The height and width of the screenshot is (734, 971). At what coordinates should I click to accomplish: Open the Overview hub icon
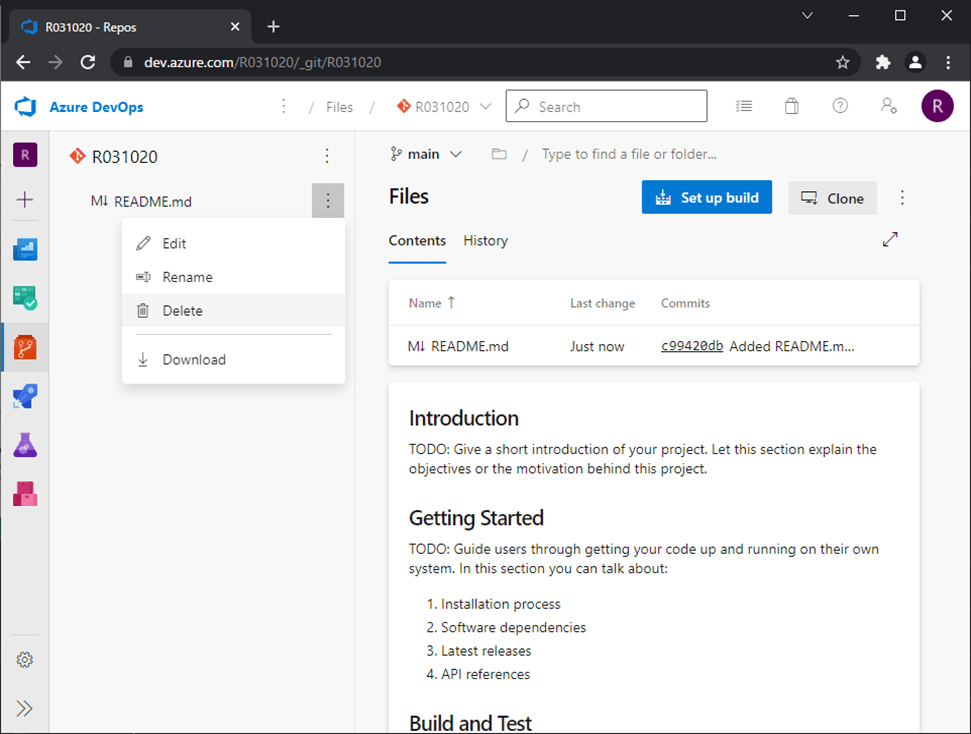point(25,249)
